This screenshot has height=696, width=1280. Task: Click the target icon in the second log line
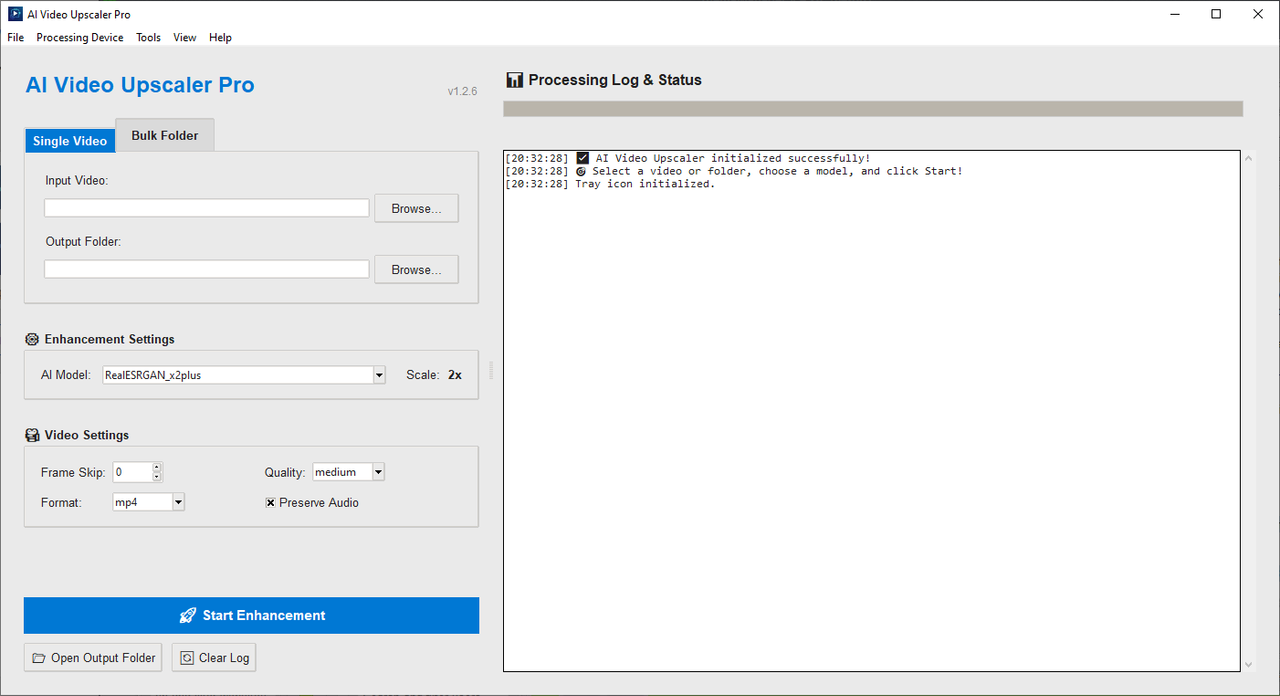click(581, 171)
